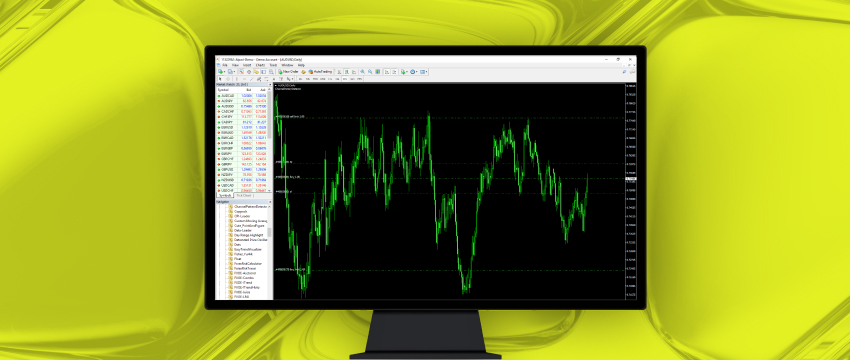
Task: Open the Window menu
Action: tap(287, 65)
